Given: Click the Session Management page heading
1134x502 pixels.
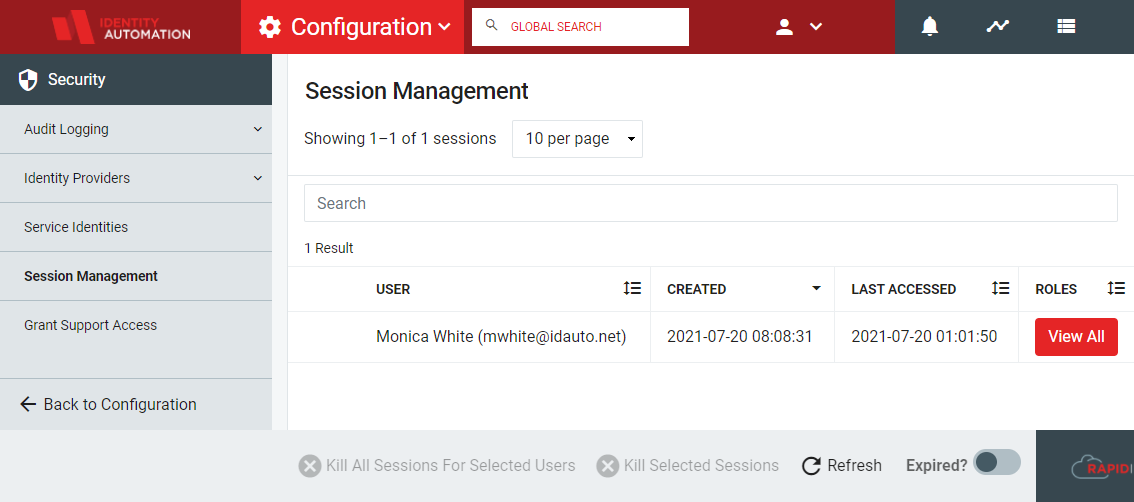Looking at the screenshot, I should coord(417,91).
